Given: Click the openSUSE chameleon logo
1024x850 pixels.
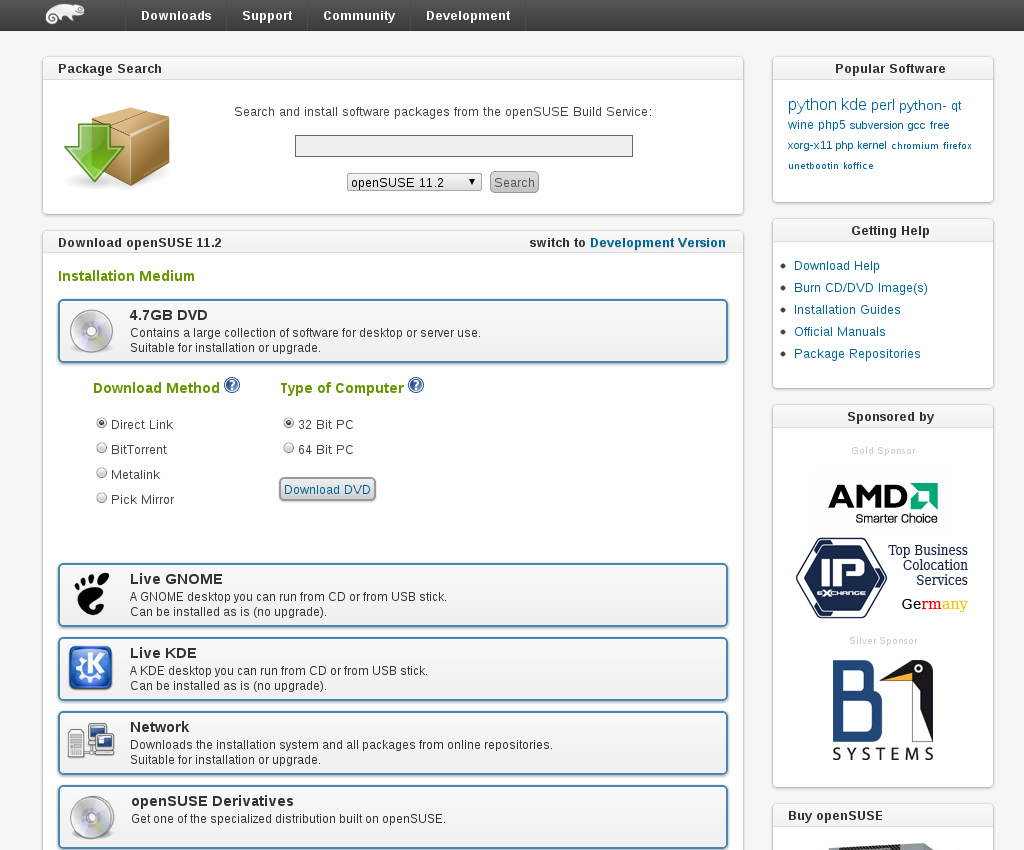Looking at the screenshot, I should tap(65, 14).
